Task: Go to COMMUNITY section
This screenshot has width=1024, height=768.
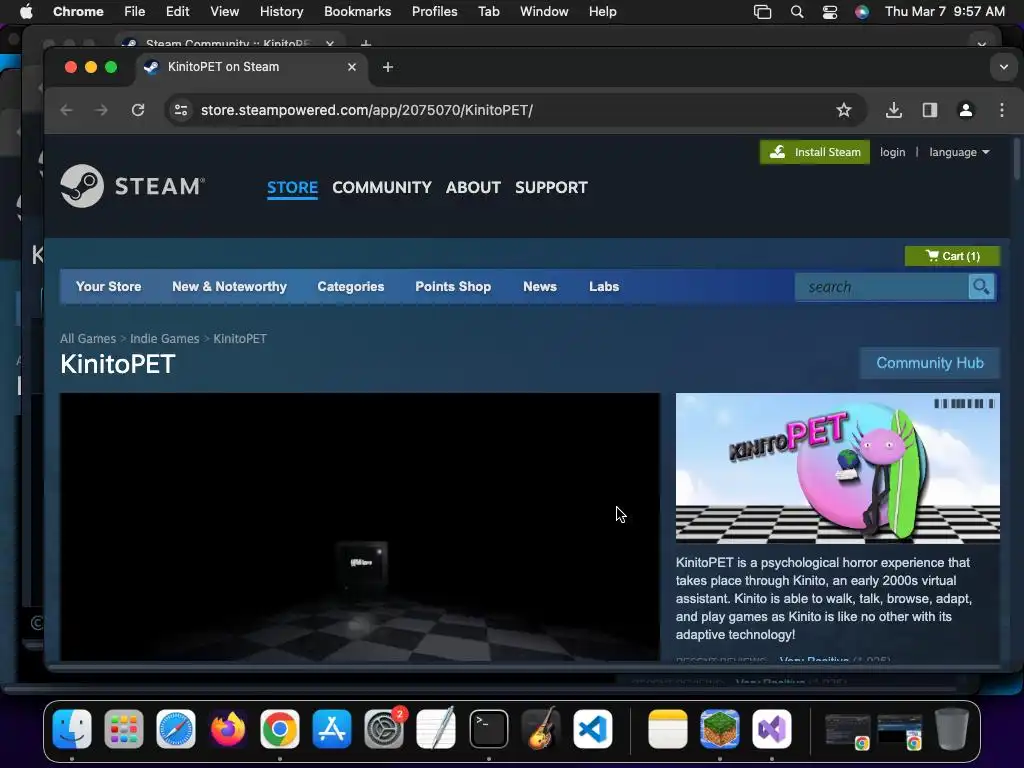Action: pos(382,187)
